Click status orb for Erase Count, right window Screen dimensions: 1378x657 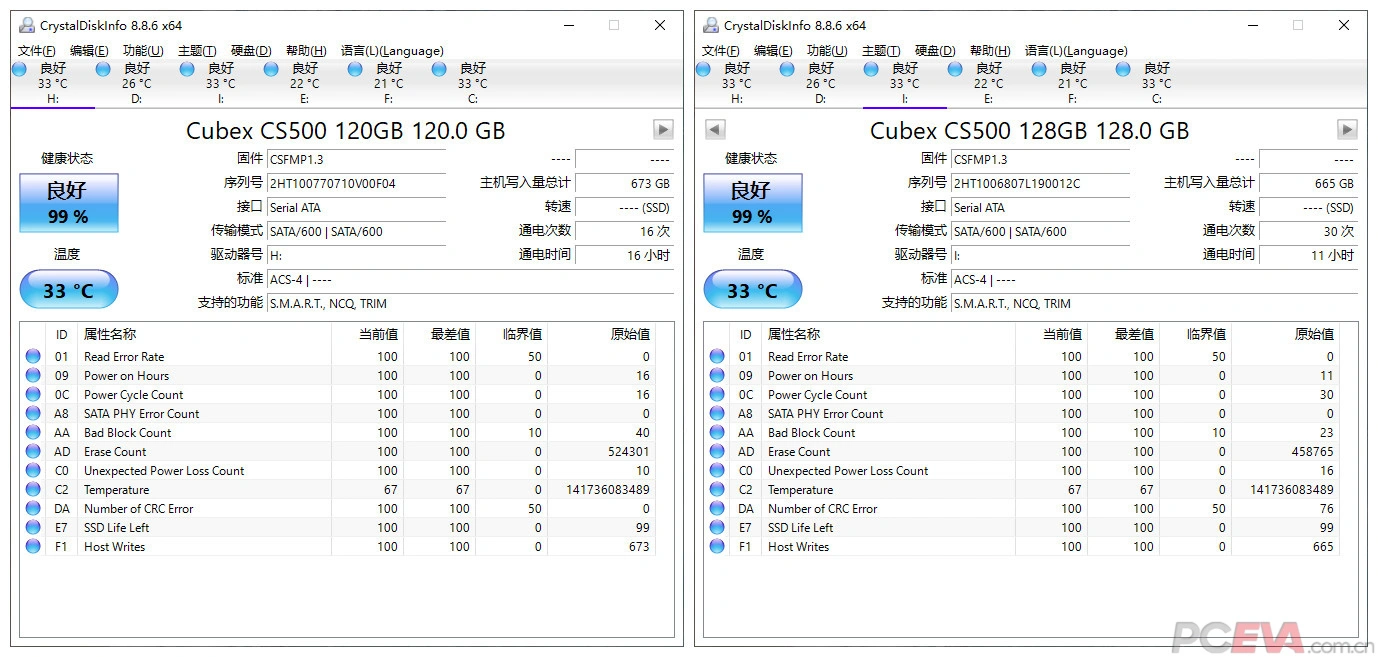(717, 451)
